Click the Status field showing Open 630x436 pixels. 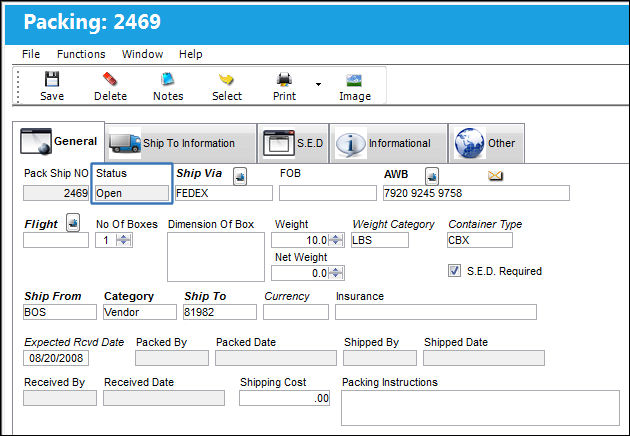tap(132, 193)
